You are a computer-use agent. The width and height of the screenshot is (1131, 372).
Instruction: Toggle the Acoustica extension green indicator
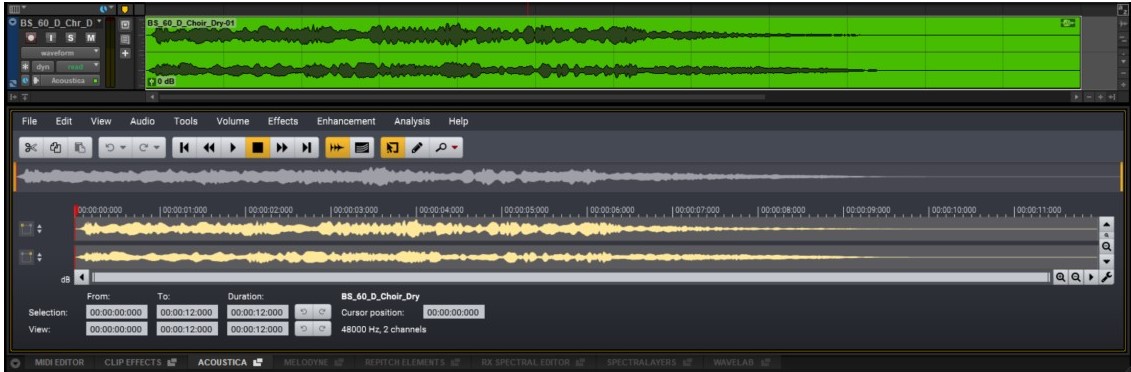95,81
